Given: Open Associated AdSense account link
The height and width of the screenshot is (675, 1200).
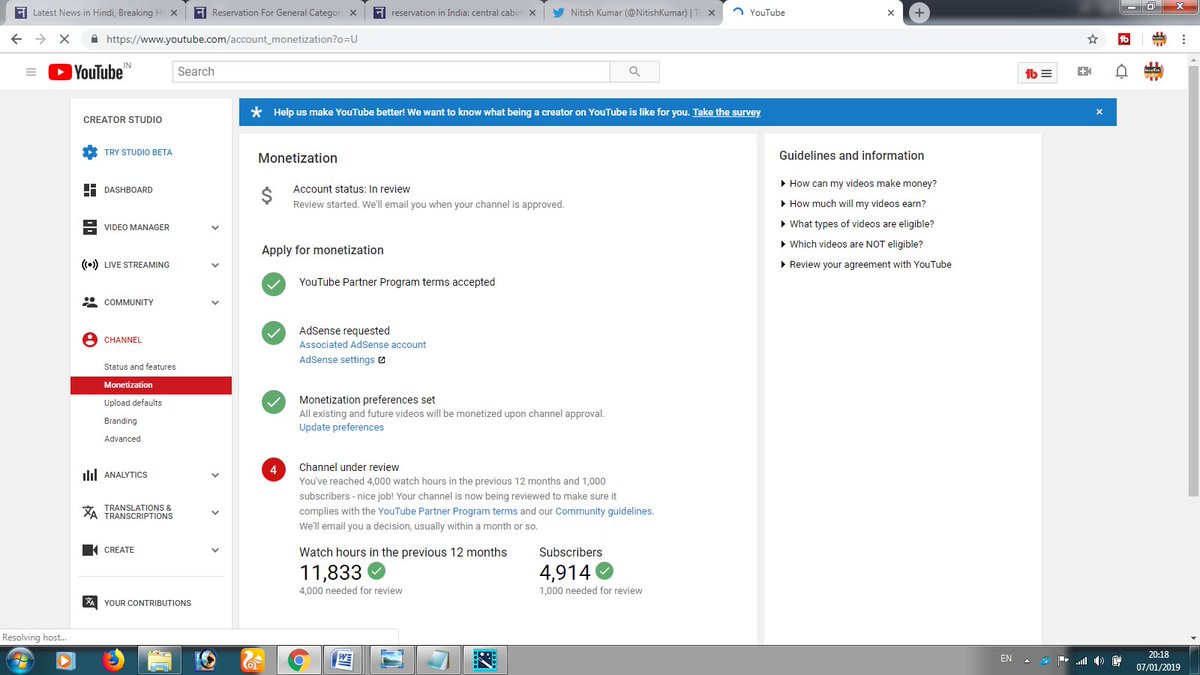Looking at the screenshot, I should pyautogui.click(x=362, y=345).
